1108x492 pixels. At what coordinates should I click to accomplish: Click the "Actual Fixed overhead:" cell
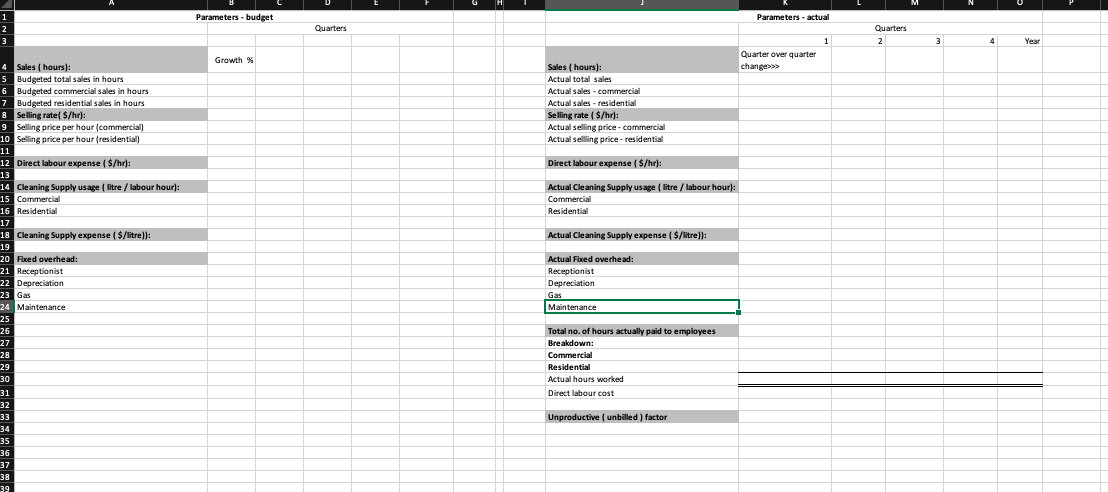pos(642,259)
